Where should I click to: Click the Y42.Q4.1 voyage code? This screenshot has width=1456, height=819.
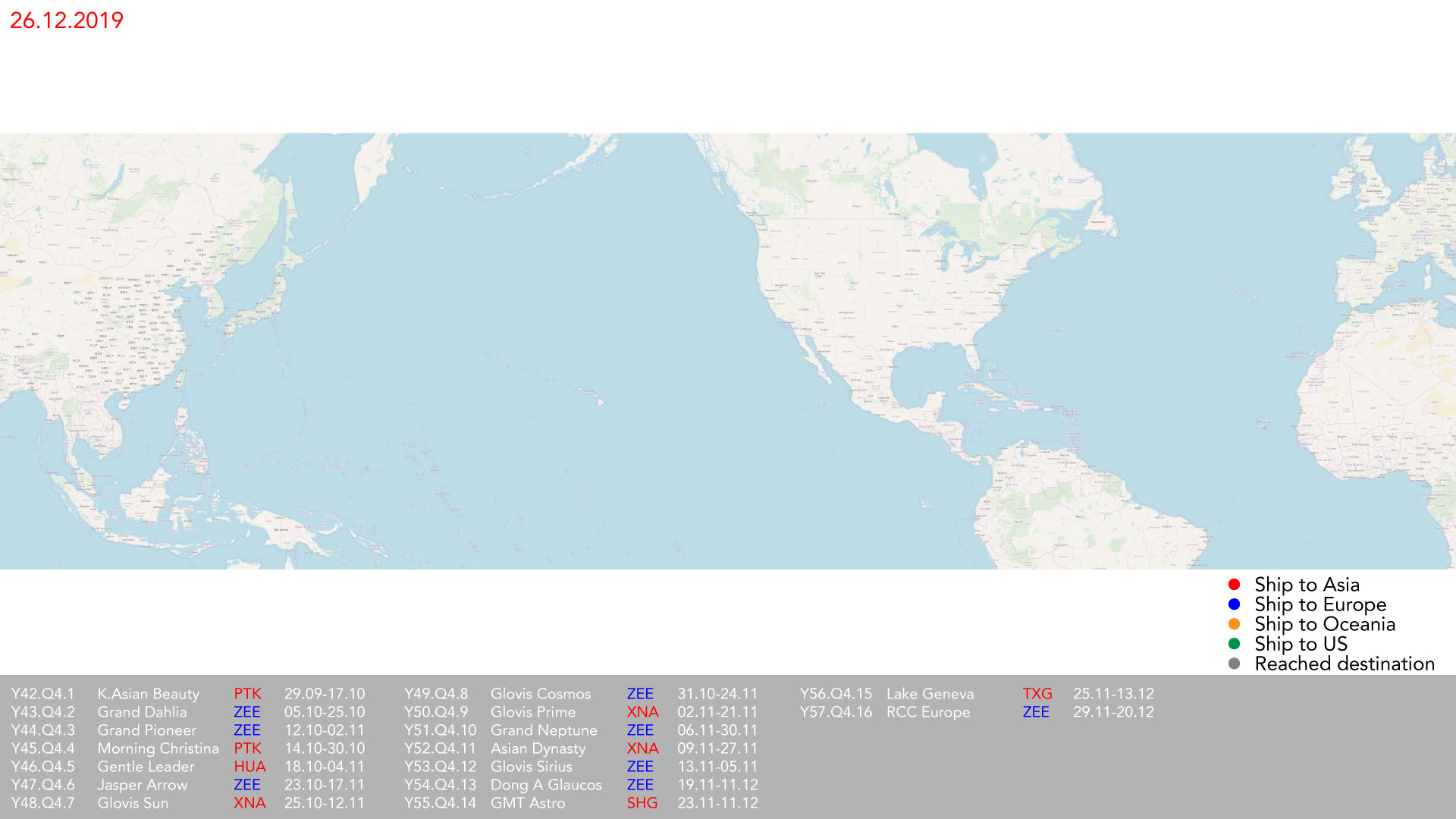[x=42, y=694]
